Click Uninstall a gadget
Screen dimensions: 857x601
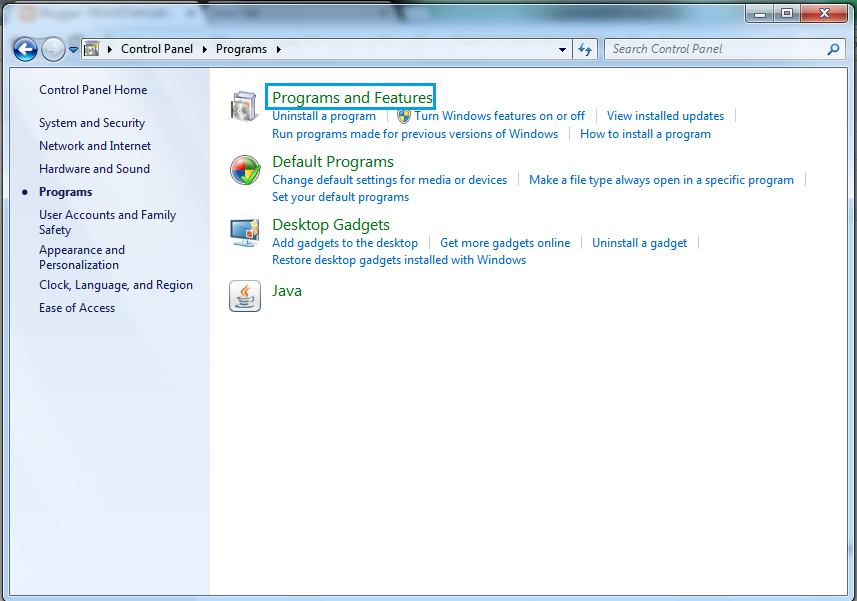coord(639,243)
